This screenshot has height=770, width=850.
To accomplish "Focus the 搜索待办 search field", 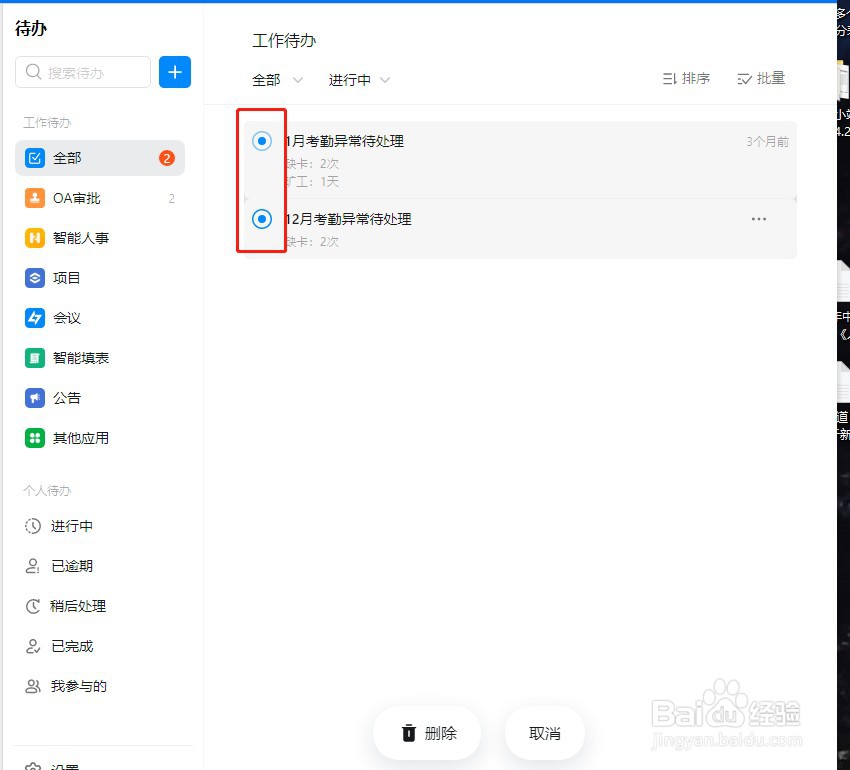I will 83,72.
